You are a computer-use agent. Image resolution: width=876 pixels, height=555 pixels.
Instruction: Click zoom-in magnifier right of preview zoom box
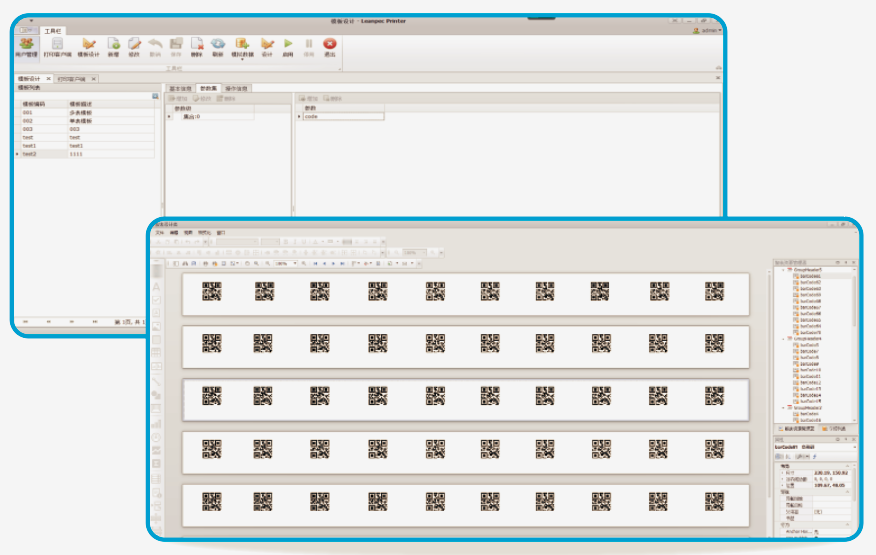click(304, 263)
